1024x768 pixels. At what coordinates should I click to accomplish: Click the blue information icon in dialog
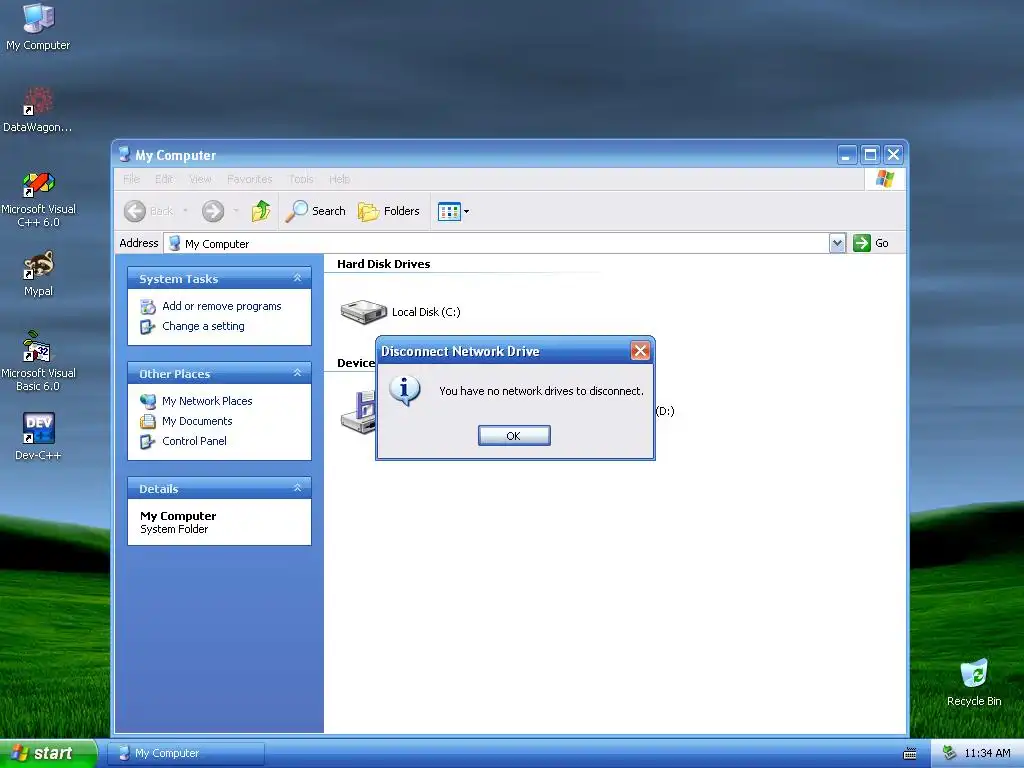405,391
